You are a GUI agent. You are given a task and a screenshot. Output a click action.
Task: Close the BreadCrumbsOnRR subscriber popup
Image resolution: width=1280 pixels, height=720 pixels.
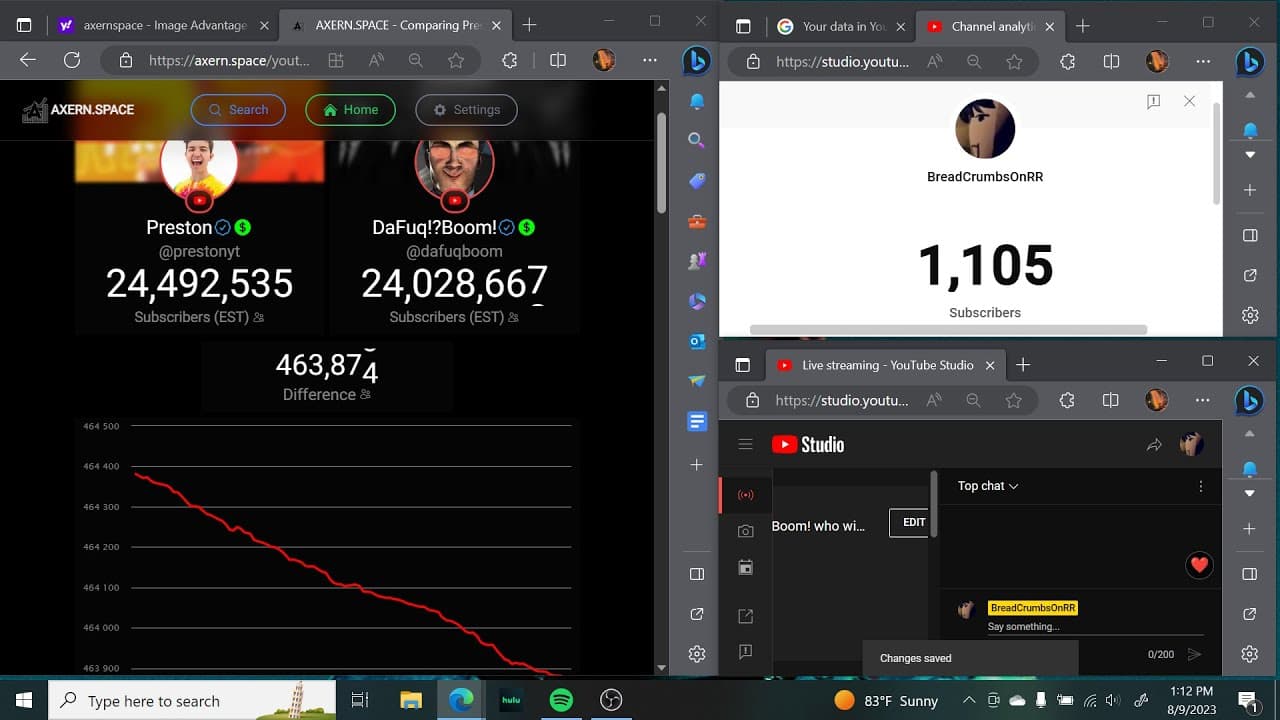(x=1189, y=101)
